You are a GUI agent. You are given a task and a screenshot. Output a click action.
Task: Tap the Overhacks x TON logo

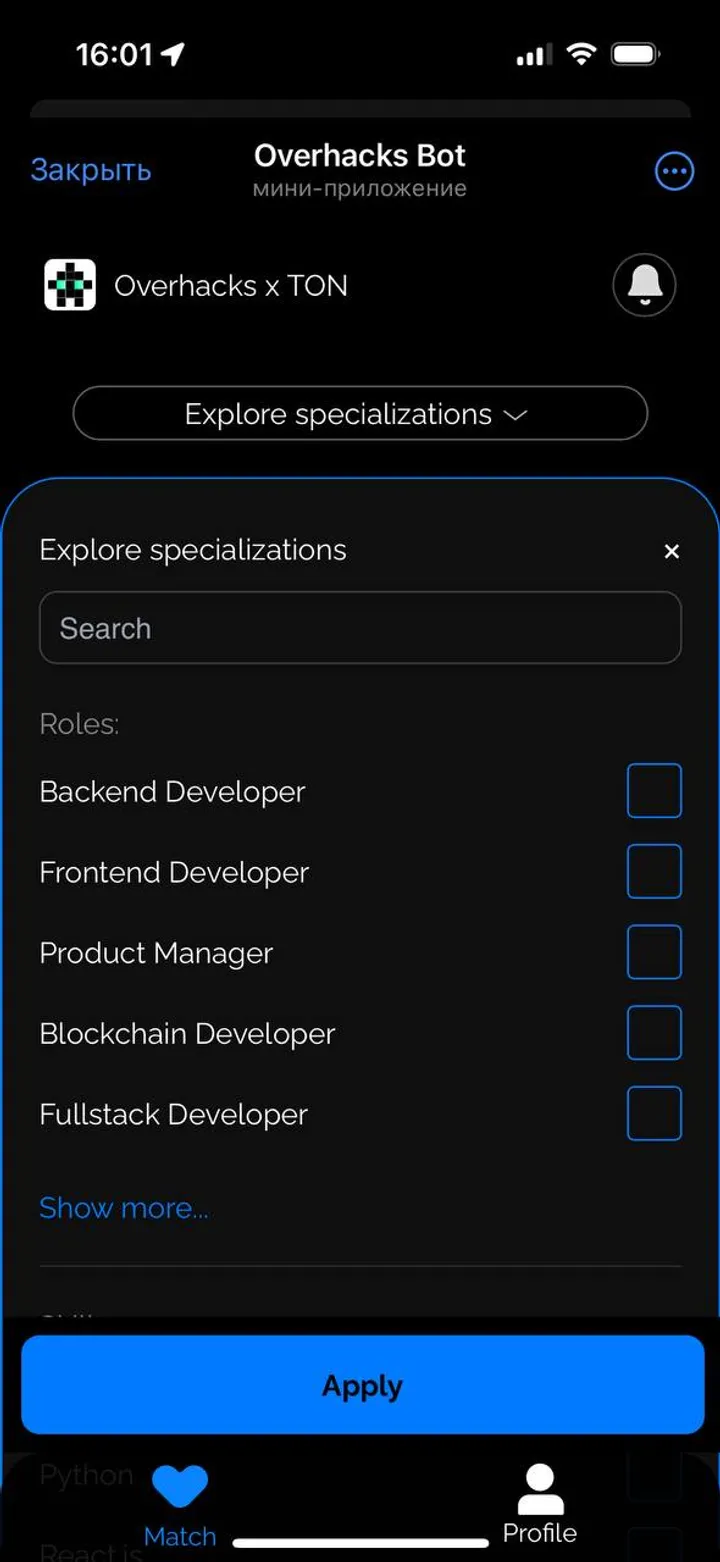coord(70,285)
